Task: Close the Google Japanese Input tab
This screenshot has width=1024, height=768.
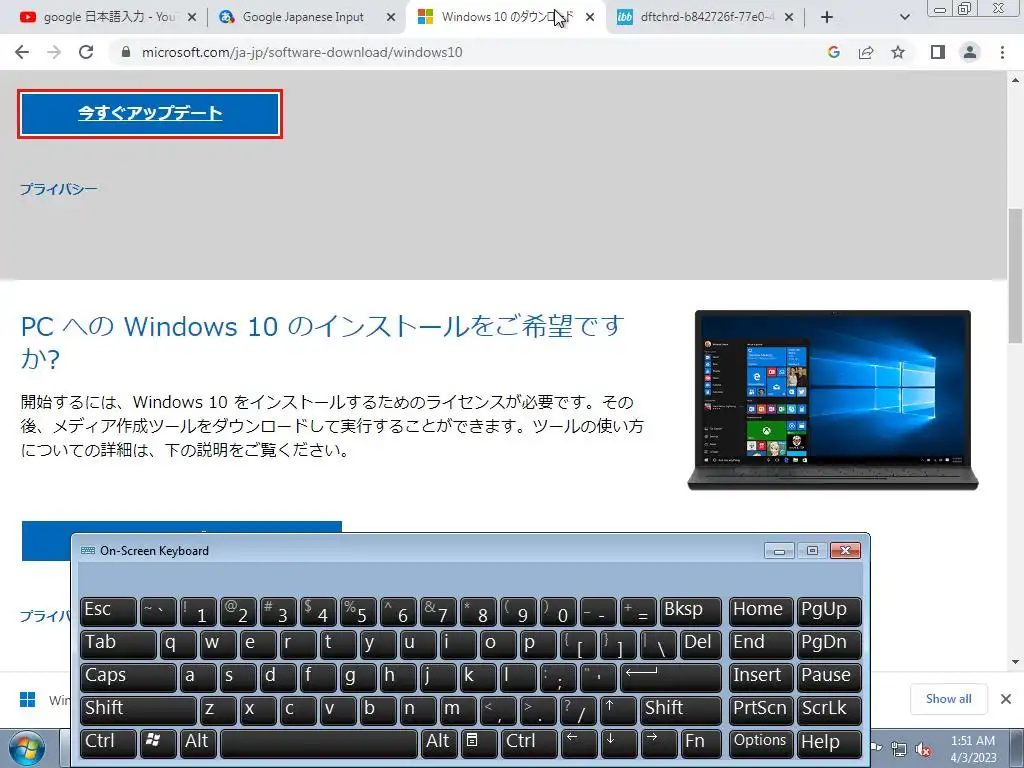Action: pos(391,18)
